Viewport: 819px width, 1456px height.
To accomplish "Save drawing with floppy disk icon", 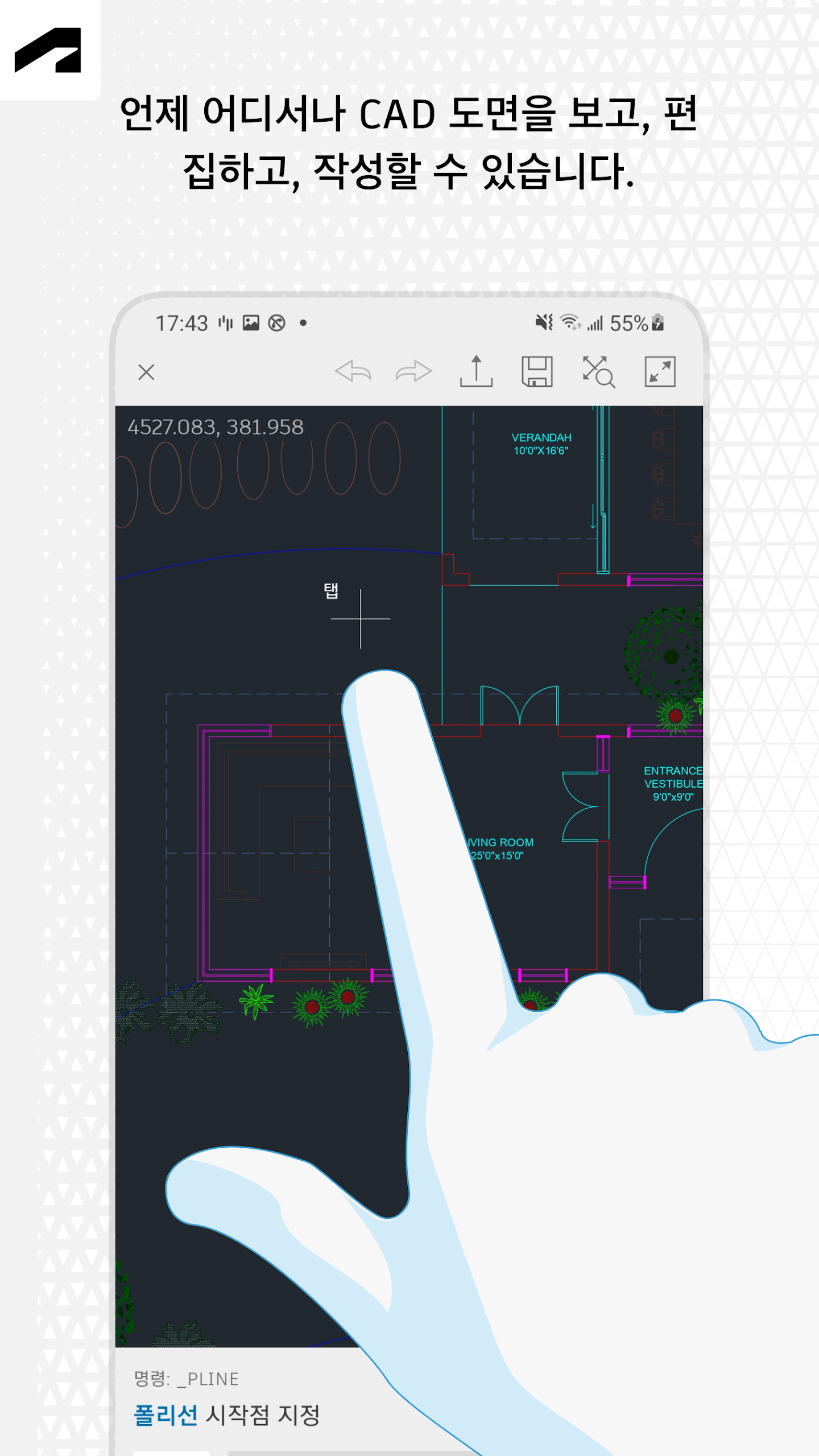I will pos(537,371).
